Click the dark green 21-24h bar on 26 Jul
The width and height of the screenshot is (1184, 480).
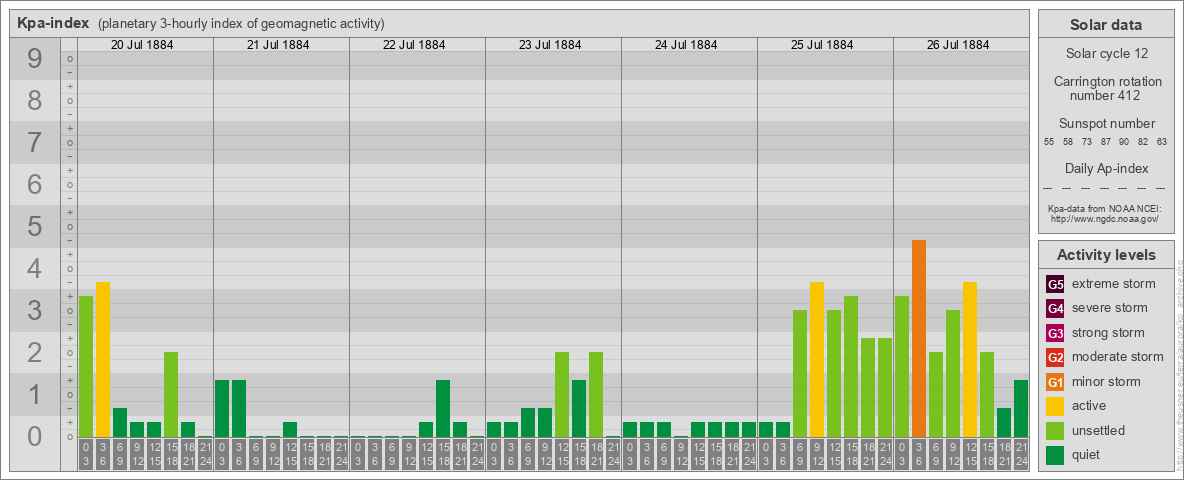click(x=1021, y=409)
